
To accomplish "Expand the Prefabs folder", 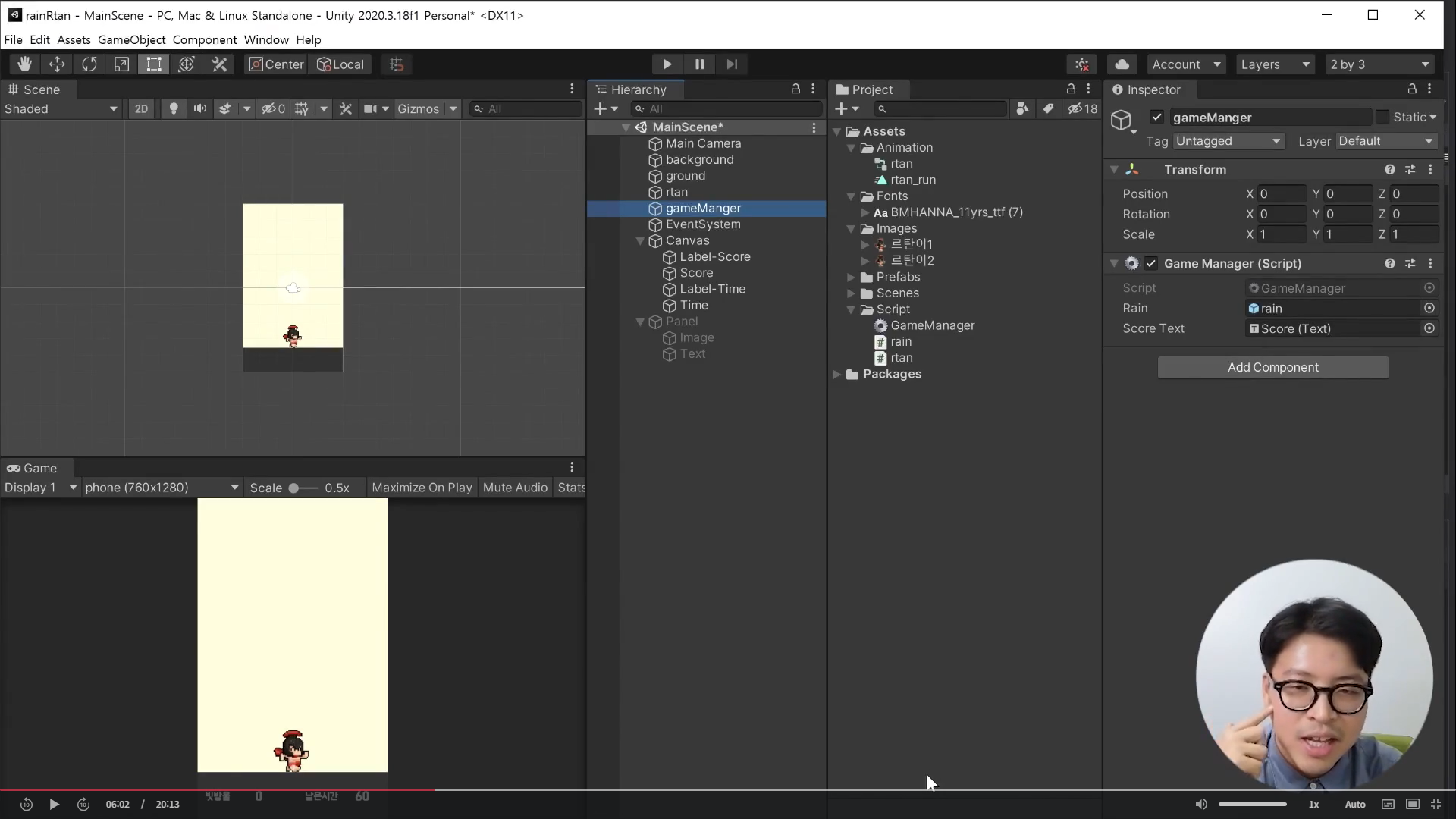I will (851, 278).
